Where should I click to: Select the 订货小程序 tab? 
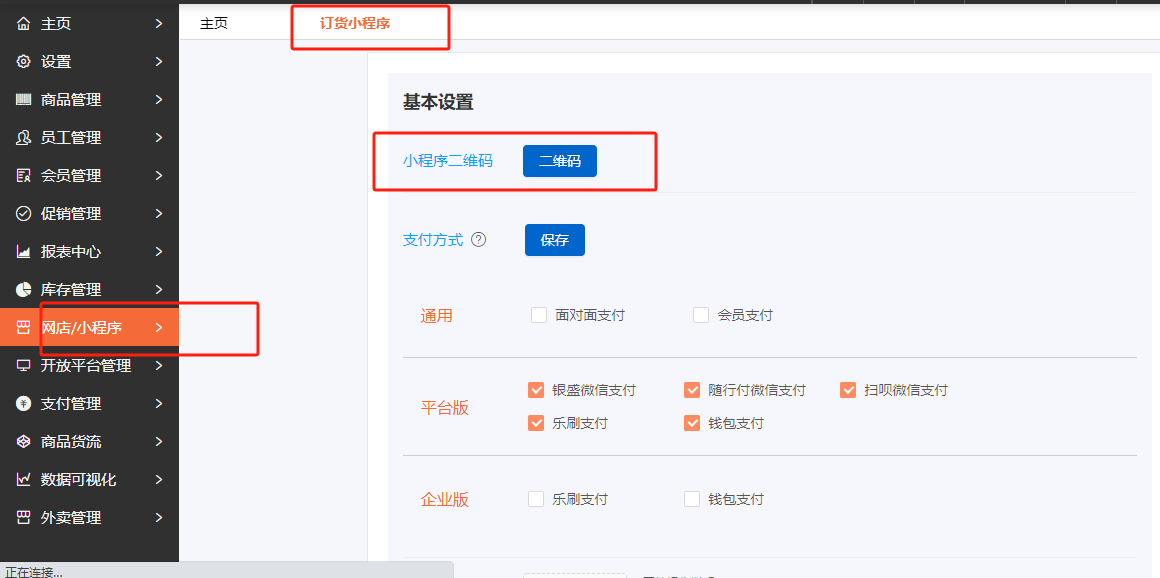[x=355, y=23]
